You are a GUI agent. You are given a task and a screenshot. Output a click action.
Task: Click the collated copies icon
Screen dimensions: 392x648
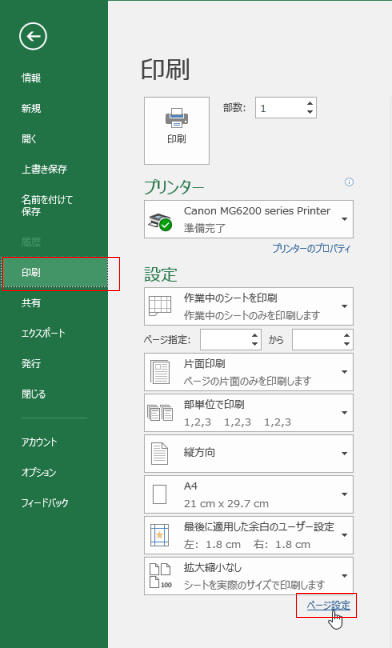pos(160,413)
